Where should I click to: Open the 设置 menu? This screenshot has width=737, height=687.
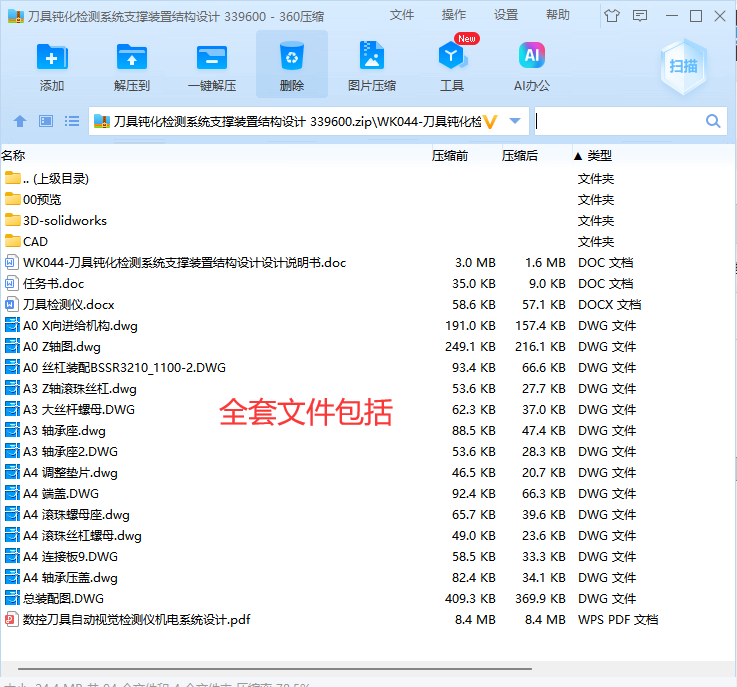click(x=506, y=15)
